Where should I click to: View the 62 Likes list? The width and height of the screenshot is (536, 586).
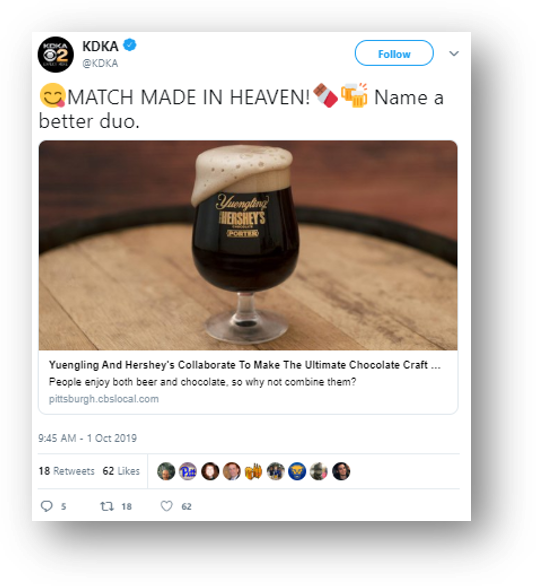click(x=121, y=471)
